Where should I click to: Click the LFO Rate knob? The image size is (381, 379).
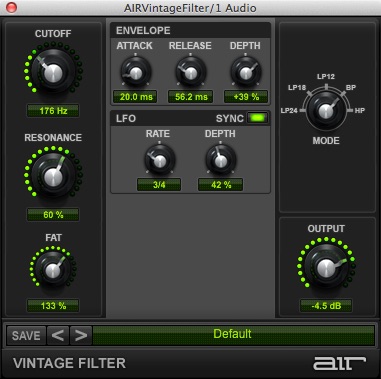pyautogui.click(x=160, y=160)
